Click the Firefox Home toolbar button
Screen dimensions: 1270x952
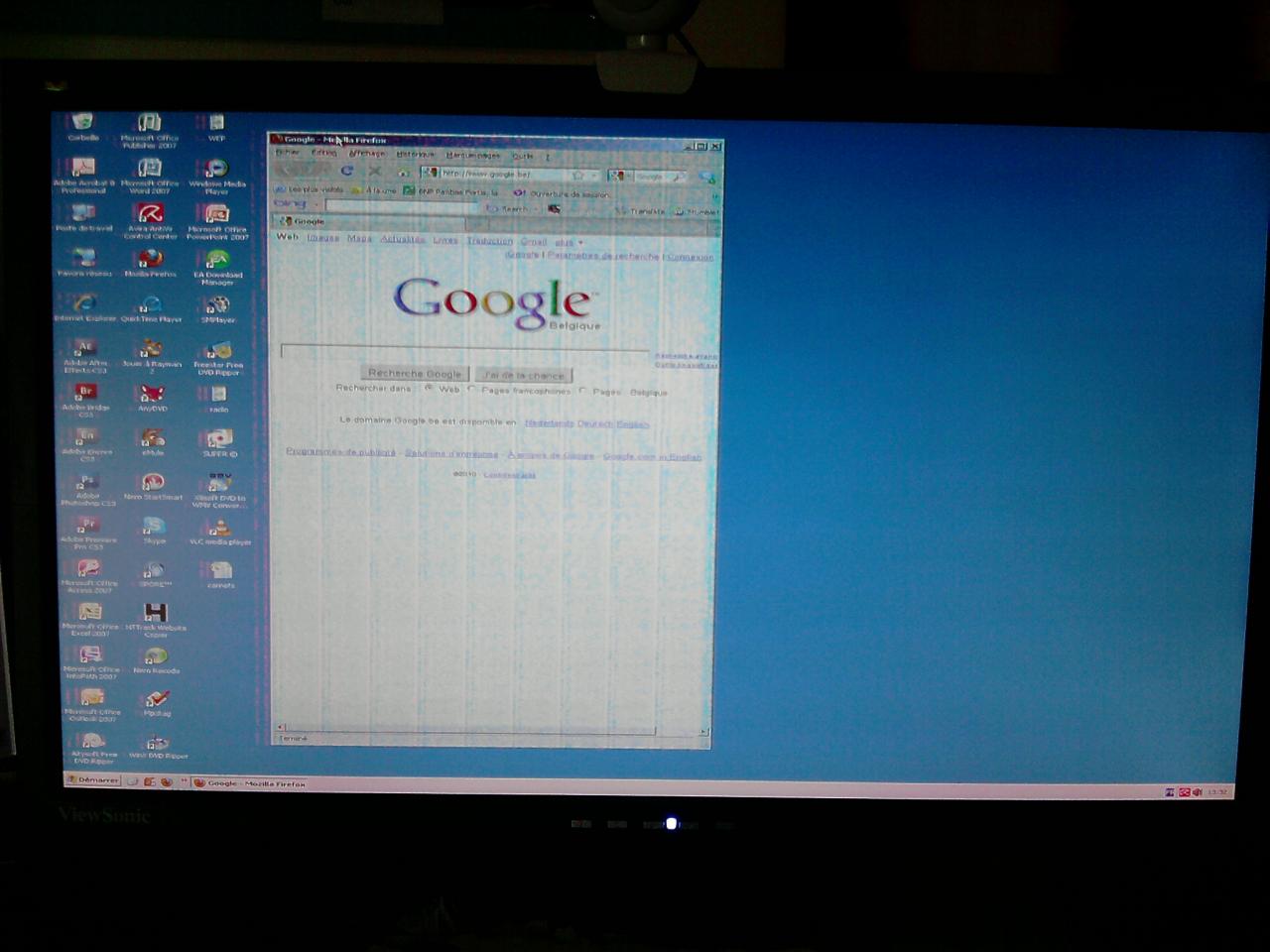coord(403,173)
